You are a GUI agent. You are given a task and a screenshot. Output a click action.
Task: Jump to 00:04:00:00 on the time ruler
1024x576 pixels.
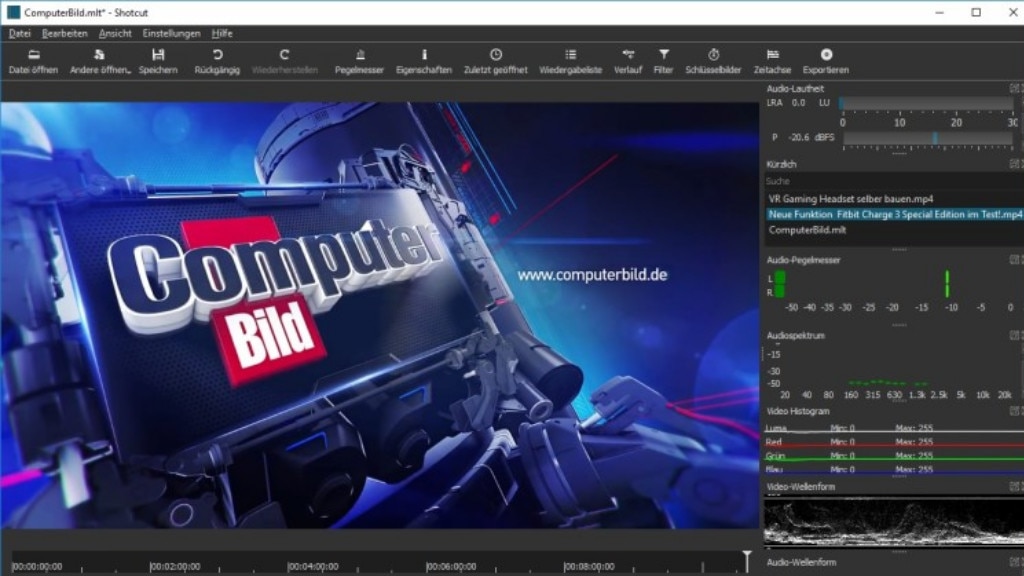coord(313,566)
